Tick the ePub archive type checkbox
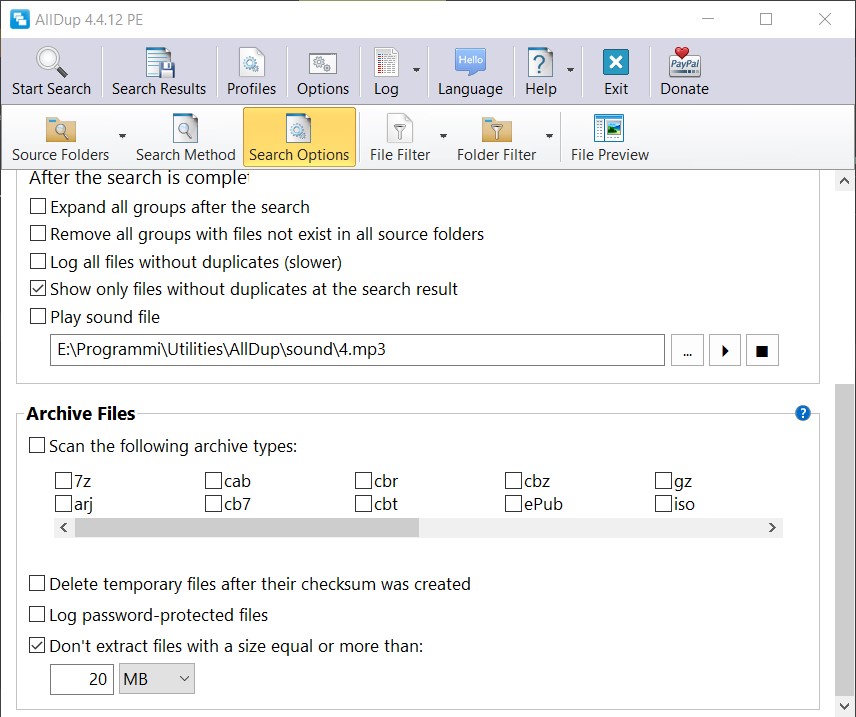This screenshot has width=856, height=717. coord(513,503)
